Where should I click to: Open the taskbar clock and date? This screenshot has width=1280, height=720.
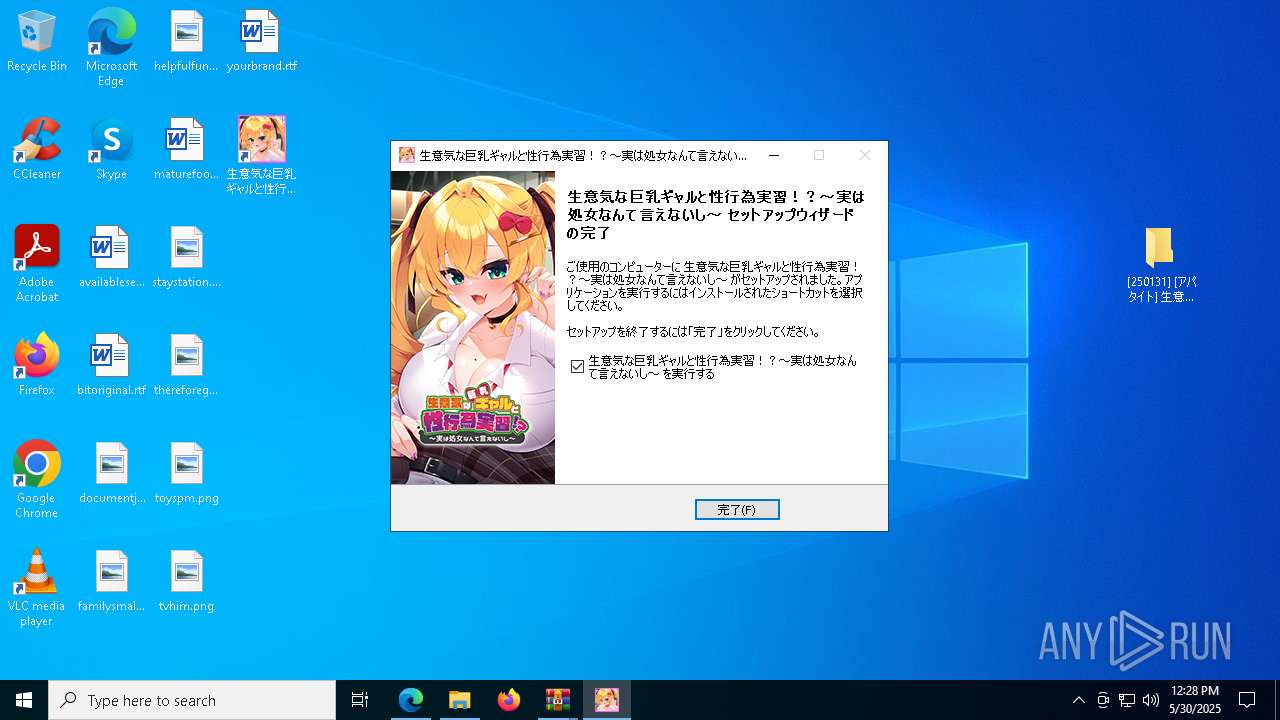[1195, 700]
